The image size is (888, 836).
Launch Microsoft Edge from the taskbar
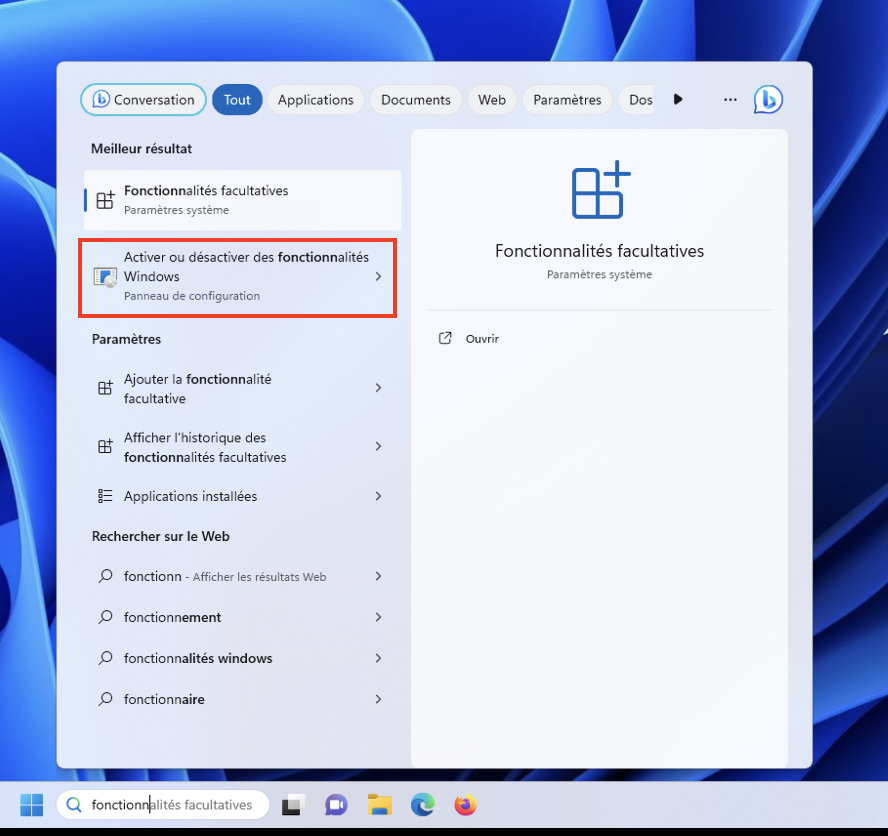pos(422,805)
